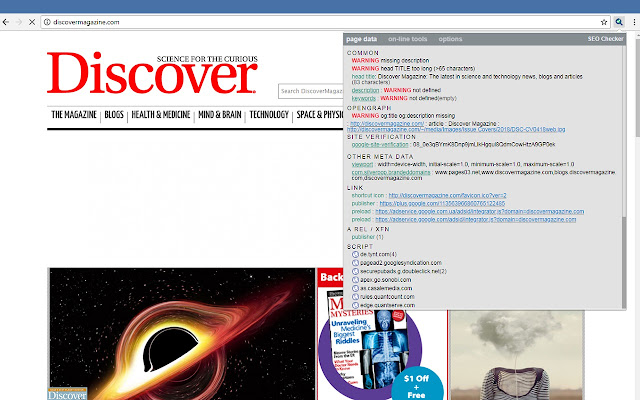Open the adservice.google.com preload link

476,220
